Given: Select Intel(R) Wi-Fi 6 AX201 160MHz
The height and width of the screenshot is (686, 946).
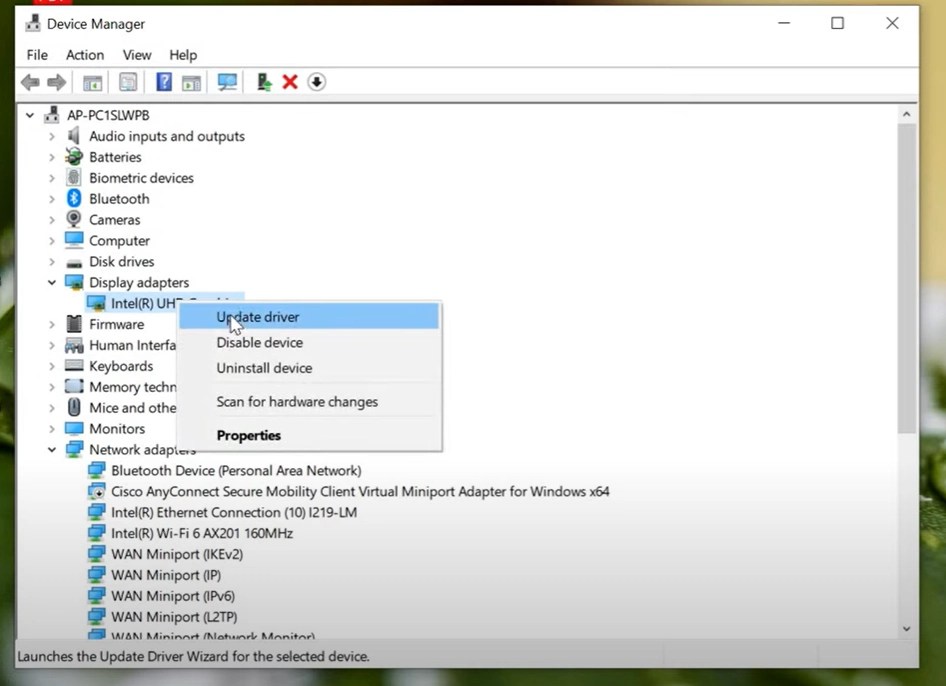Looking at the screenshot, I should tap(202, 533).
